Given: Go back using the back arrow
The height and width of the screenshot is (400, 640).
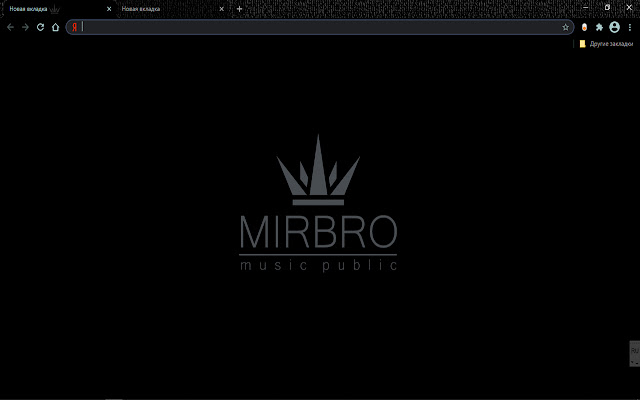Looking at the screenshot, I should pyautogui.click(x=10, y=27).
